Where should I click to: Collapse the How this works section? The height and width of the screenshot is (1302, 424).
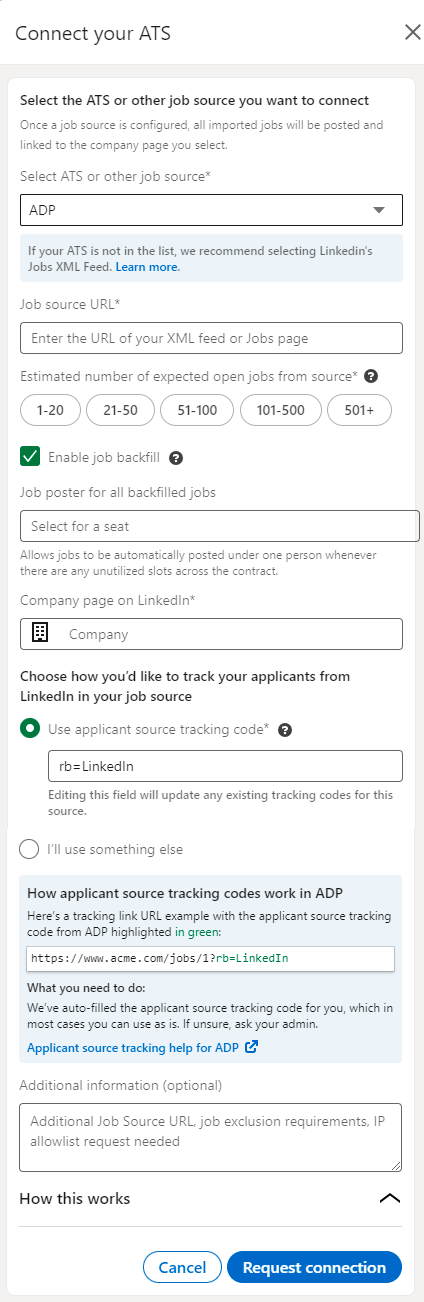[x=390, y=1198]
